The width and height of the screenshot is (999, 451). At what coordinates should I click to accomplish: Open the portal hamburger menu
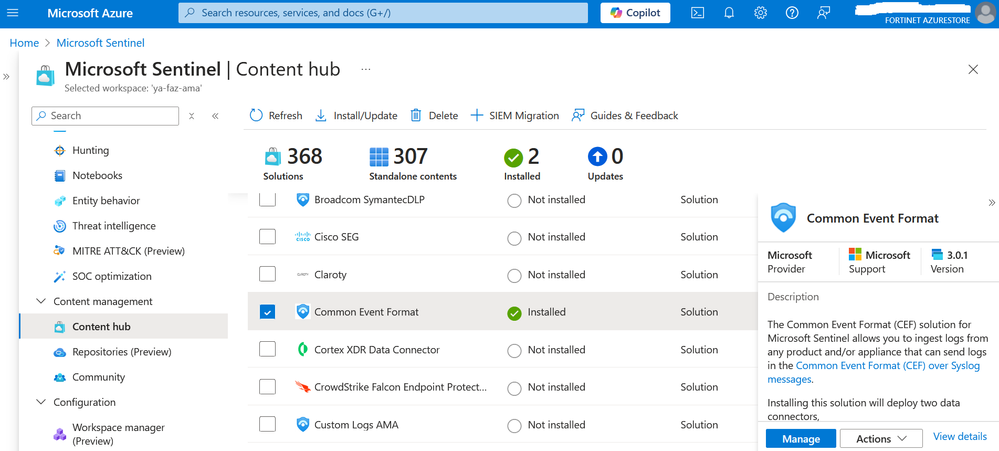(x=13, y=13)
